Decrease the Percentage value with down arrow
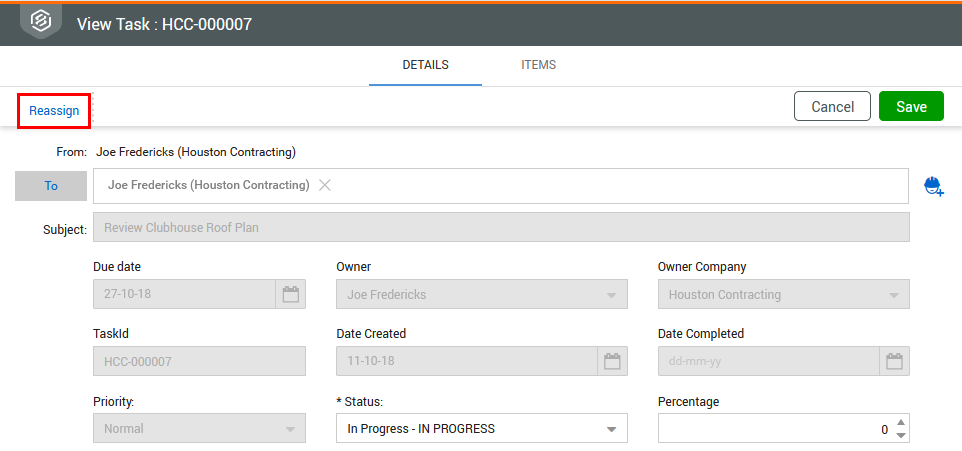 (x=901, y=435)
